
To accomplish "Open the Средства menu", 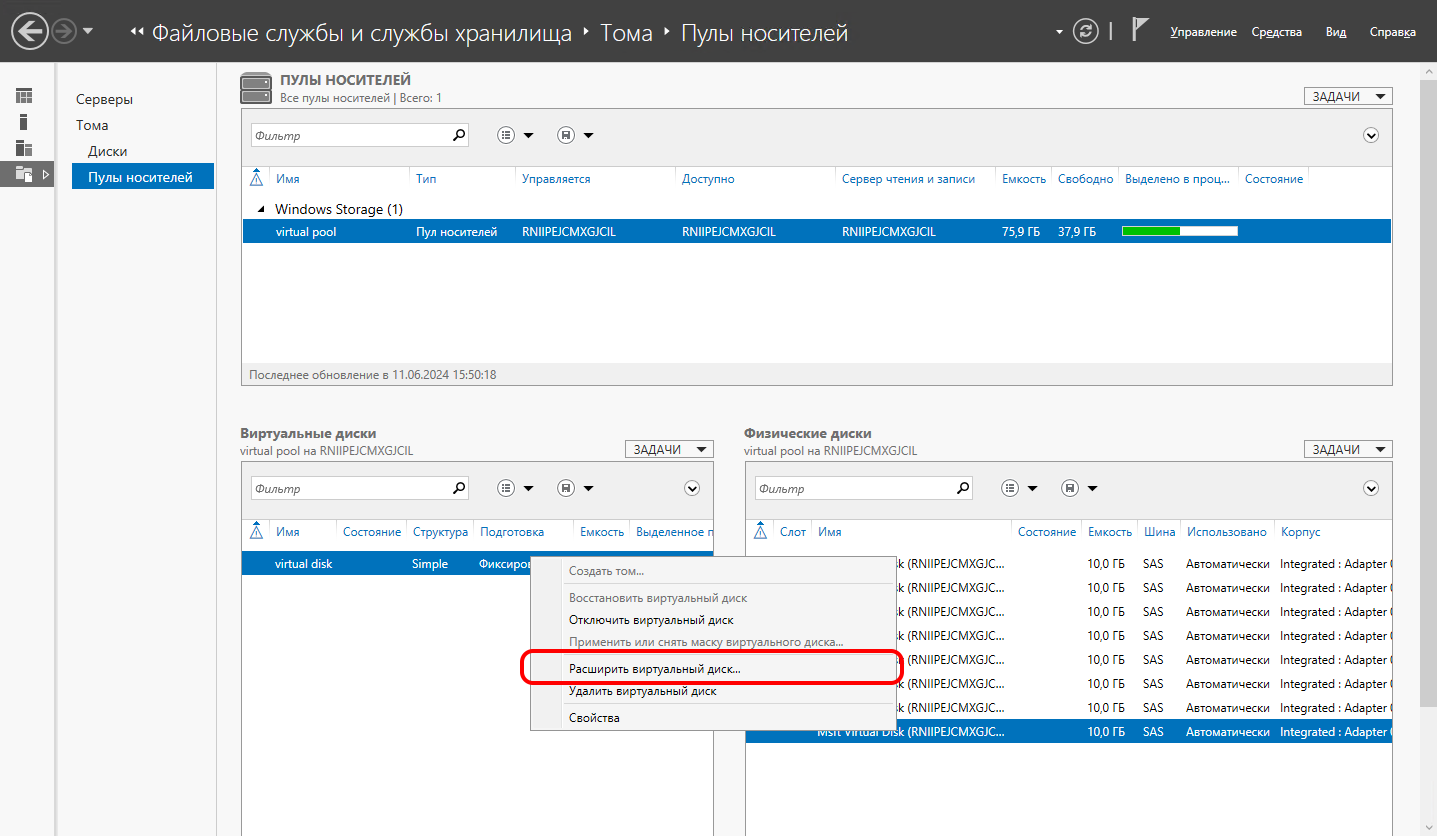I will point(1276,32).
